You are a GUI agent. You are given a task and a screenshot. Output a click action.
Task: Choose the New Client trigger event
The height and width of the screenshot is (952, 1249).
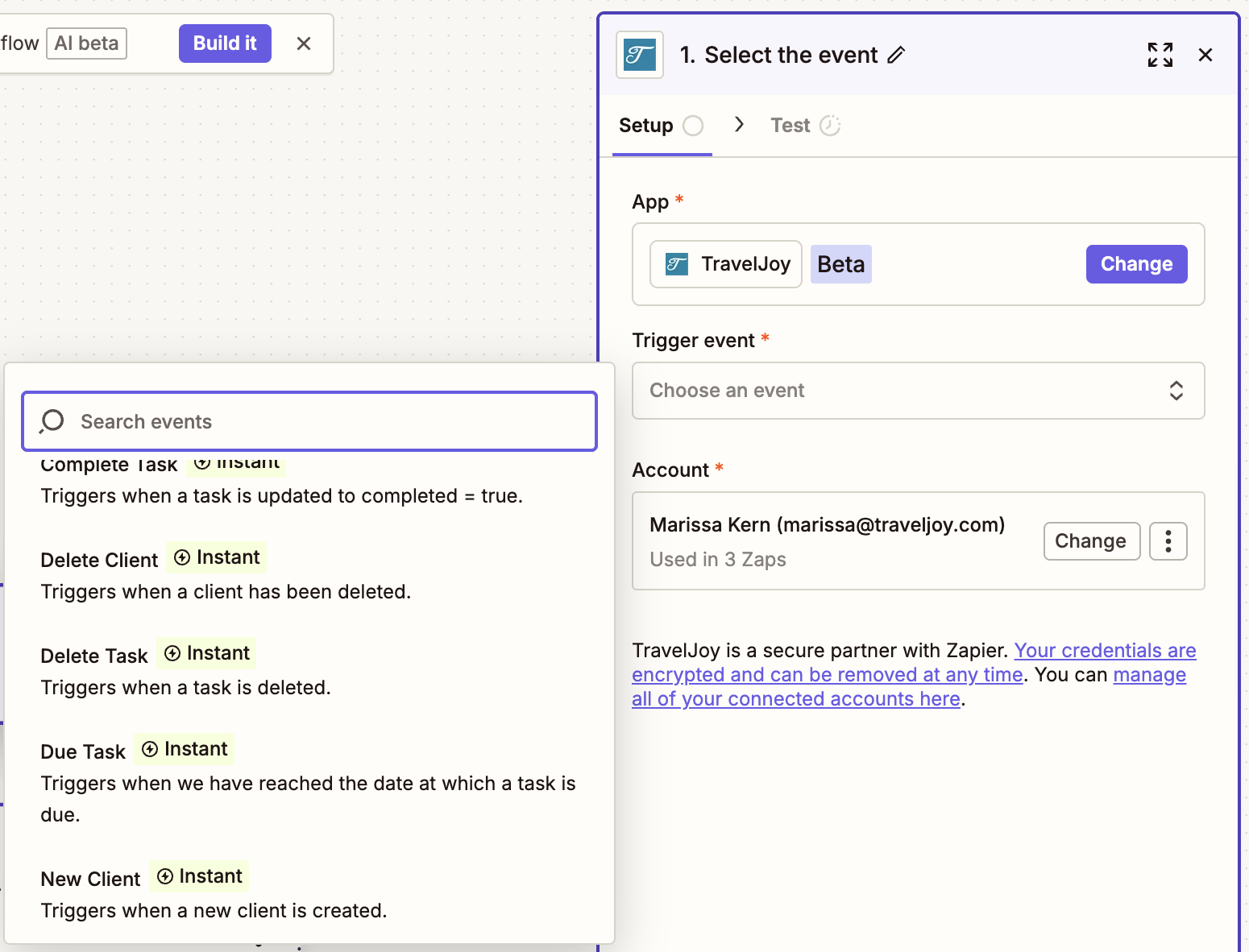[x=91, y=879]
